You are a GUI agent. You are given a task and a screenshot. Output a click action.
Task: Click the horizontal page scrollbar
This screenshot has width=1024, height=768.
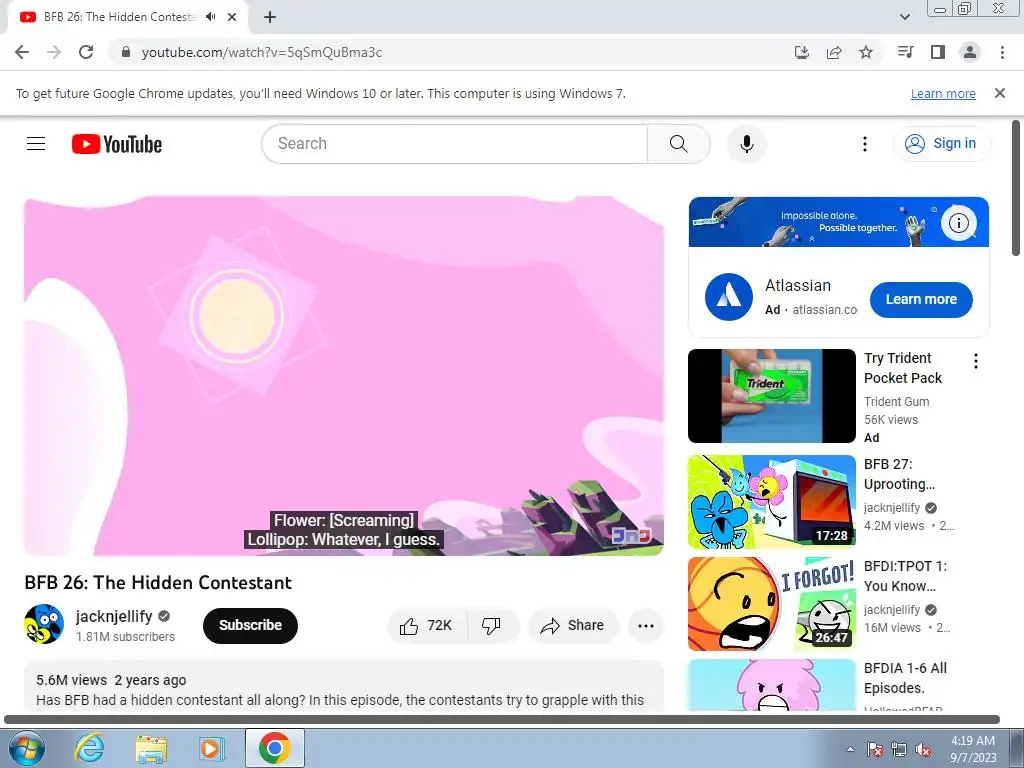(x=502, y=720)
